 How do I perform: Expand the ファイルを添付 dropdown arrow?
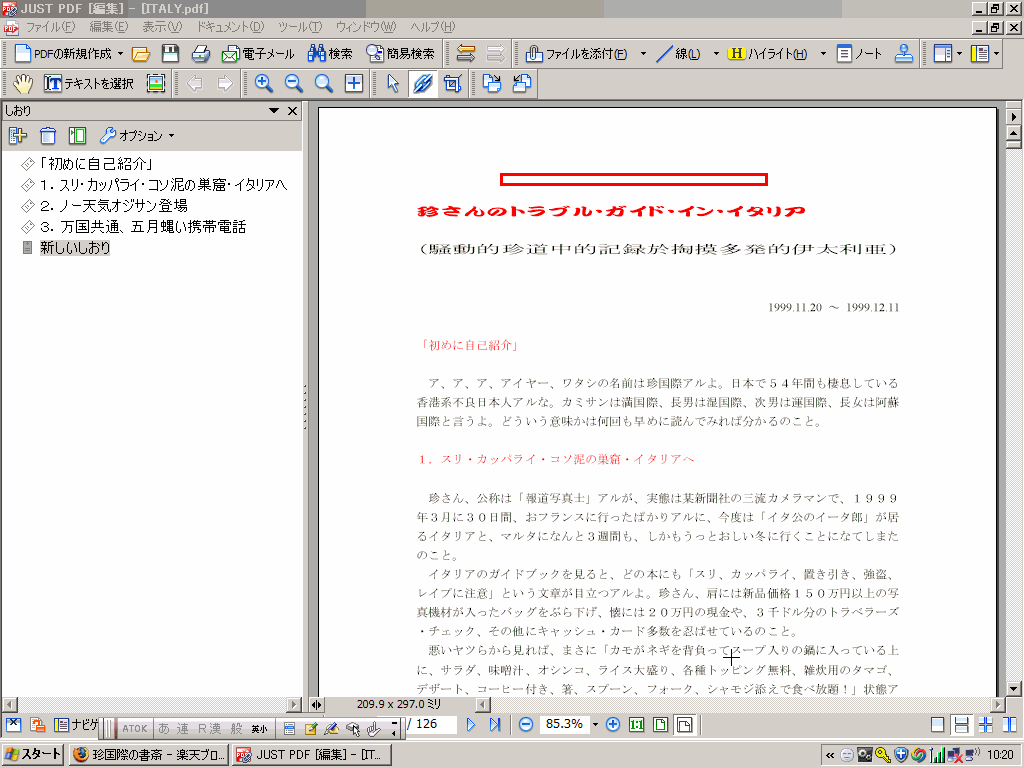coord(643,54)
